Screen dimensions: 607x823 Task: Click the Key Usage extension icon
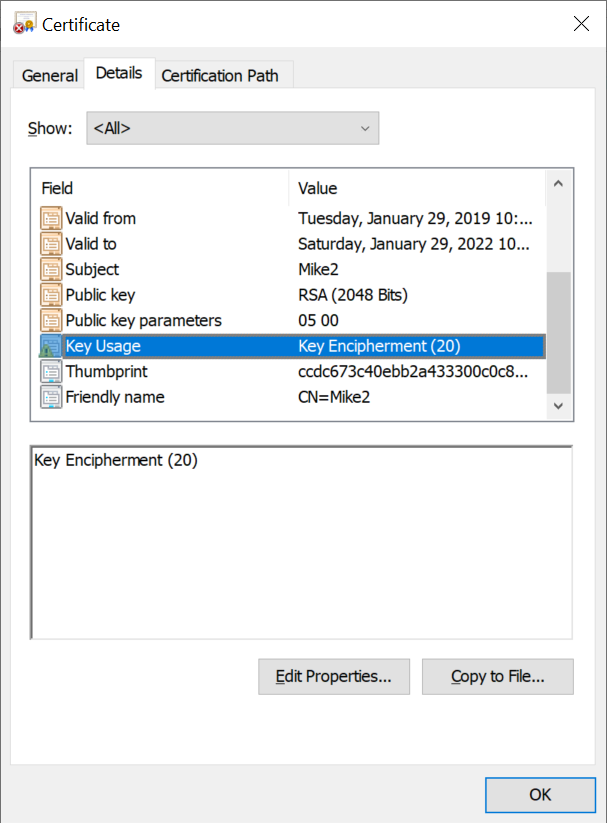pos(51,346)
